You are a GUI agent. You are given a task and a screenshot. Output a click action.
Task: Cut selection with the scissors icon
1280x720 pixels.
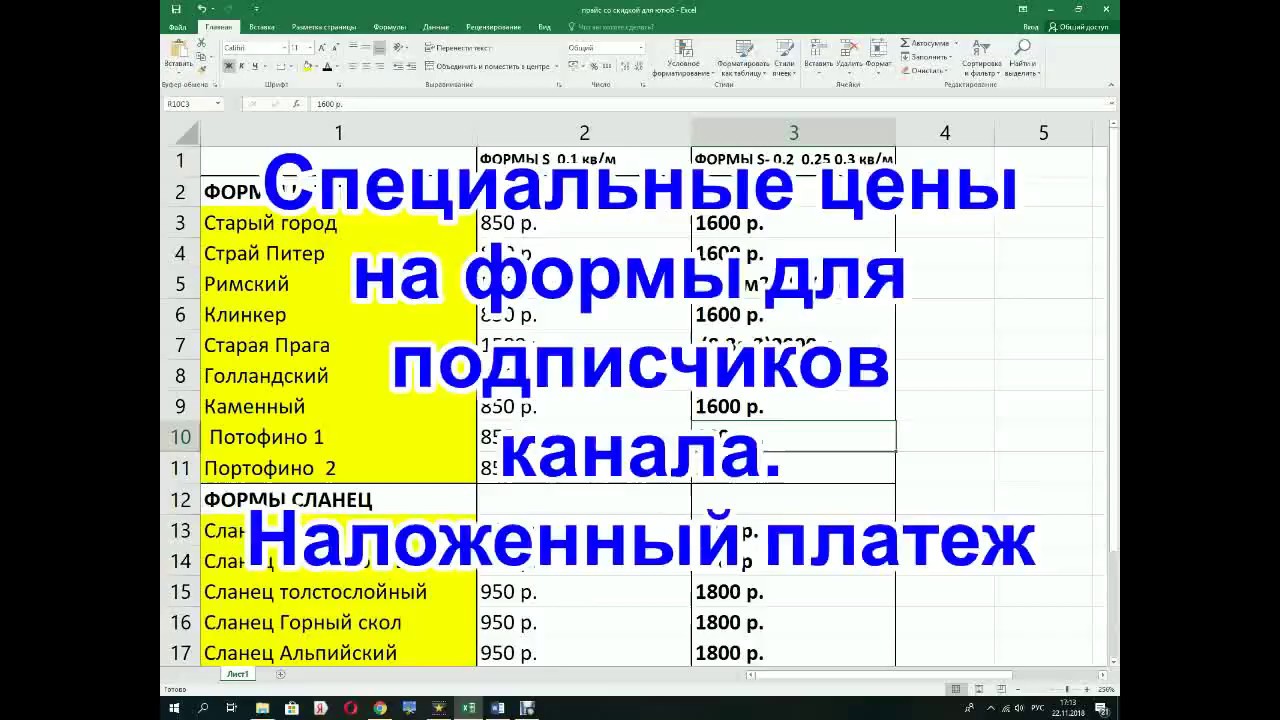(202, 43)
